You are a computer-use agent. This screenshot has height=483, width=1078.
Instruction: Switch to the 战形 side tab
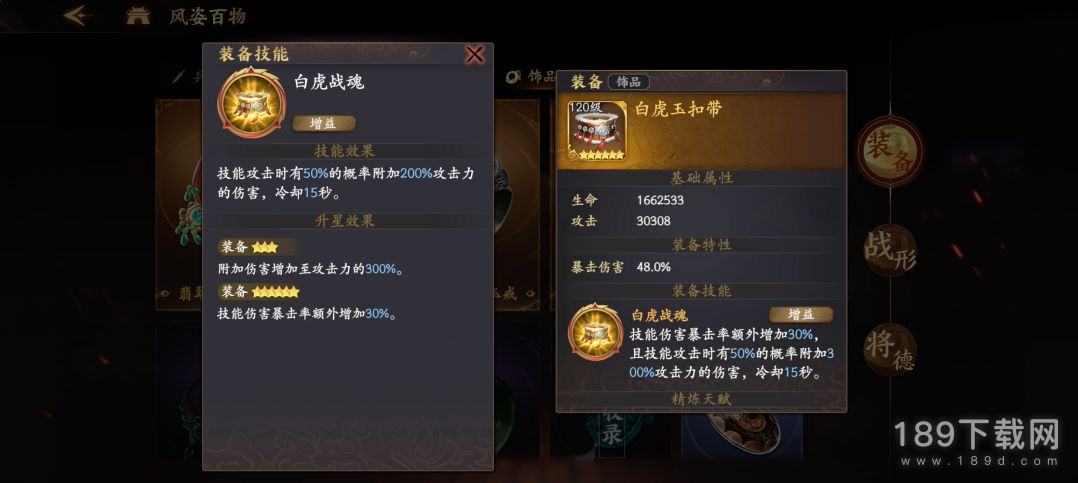(890, 250)
